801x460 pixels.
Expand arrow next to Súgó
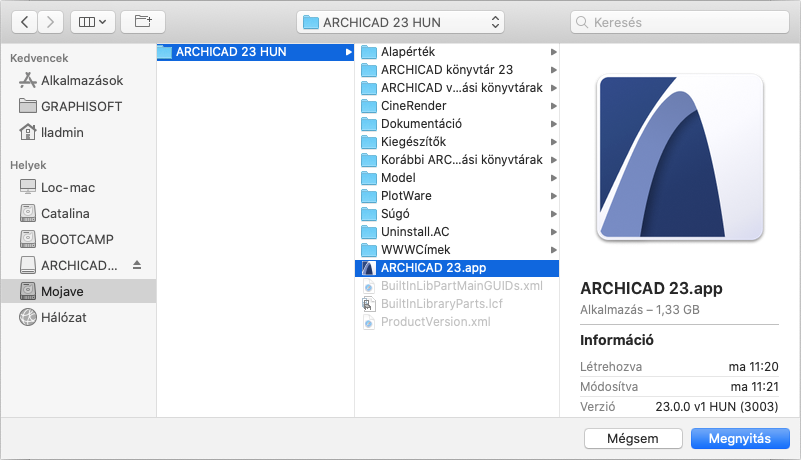coord(554,214)
